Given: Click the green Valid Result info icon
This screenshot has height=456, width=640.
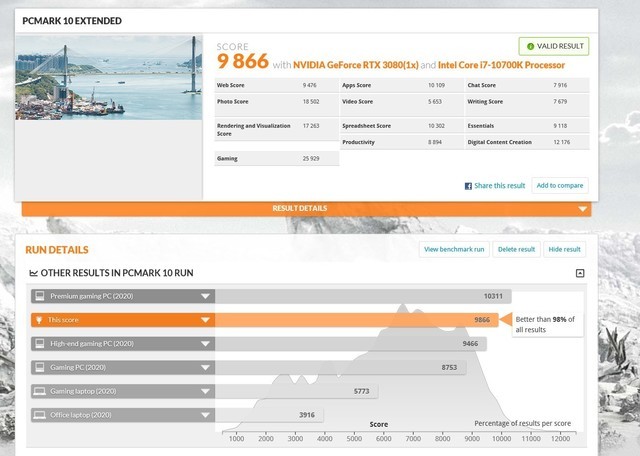Looking at the screenshot, I should coord(530,47).
